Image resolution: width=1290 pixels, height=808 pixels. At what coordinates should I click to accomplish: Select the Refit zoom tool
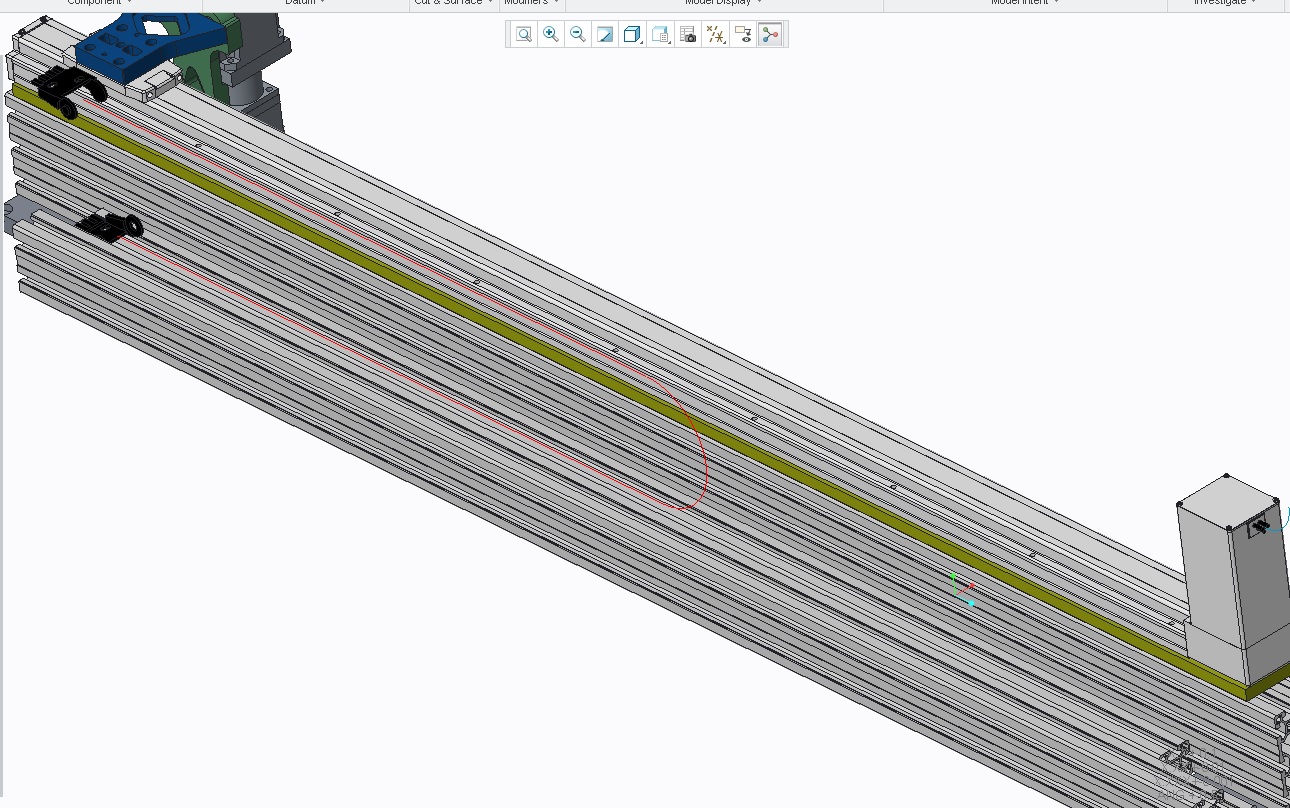pyautogui.click(x=523, y=34)
